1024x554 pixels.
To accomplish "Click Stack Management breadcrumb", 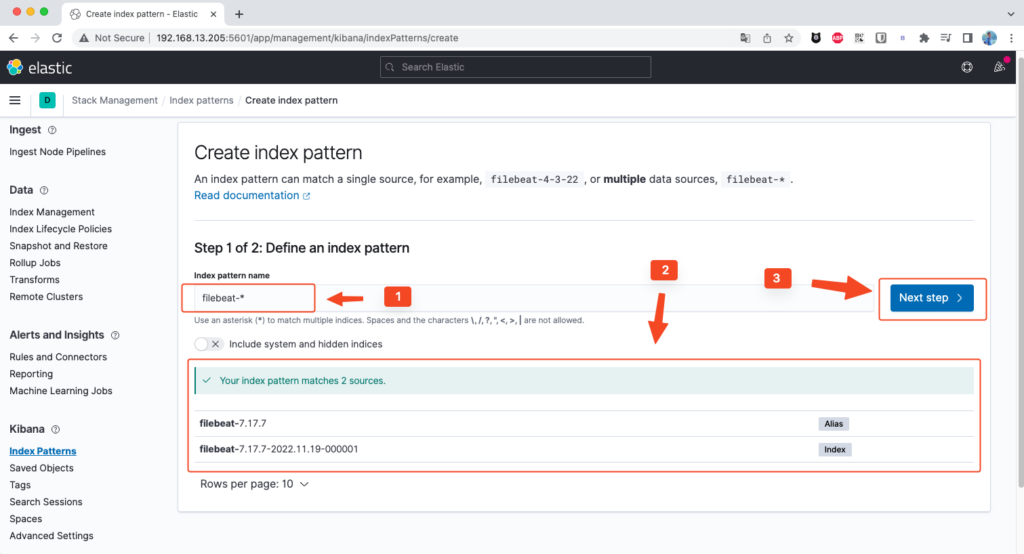I will click(x=114, y=100).
